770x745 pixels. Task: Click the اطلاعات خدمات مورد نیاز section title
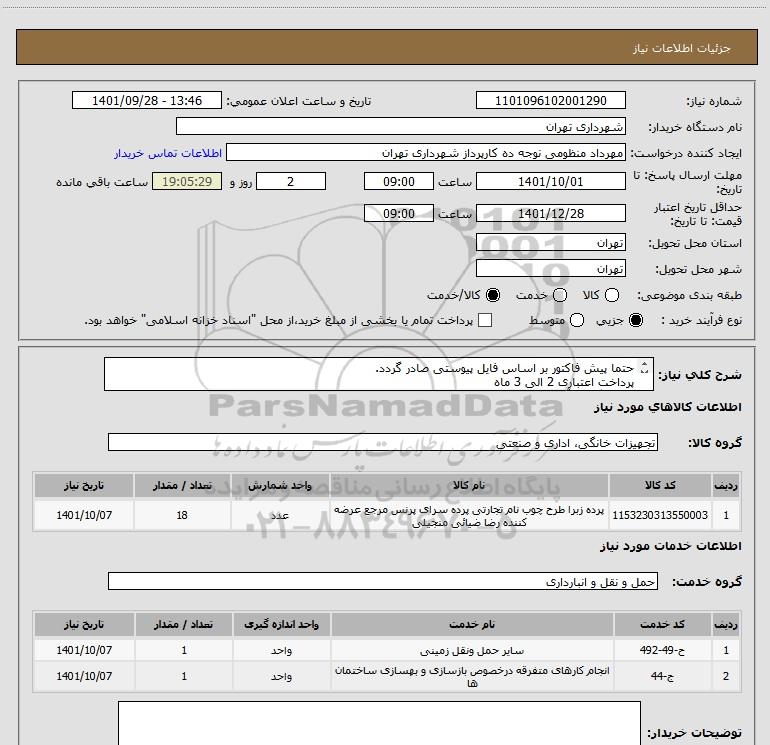670,546
